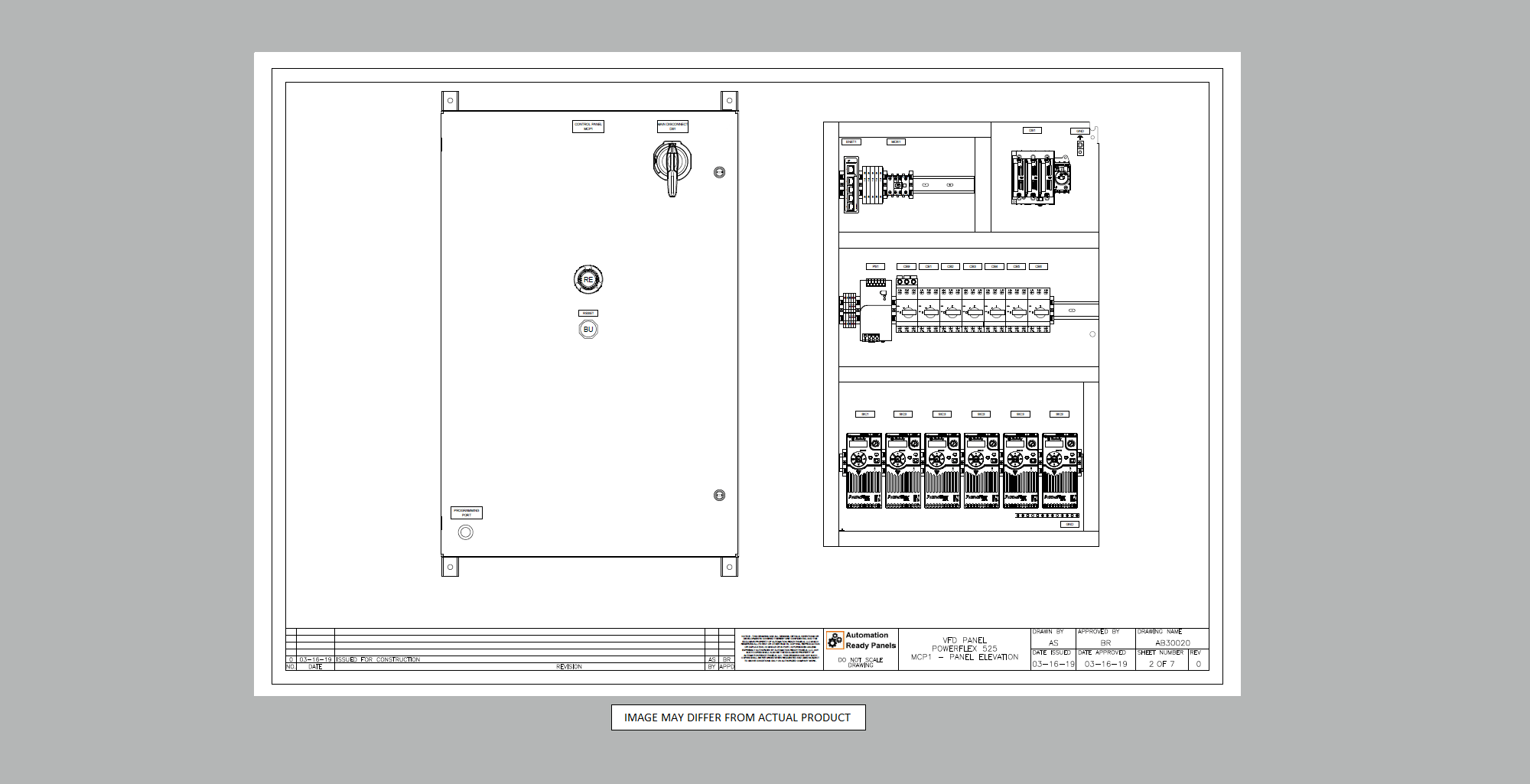This screenshot has width=1530, height=784.
Task: Click the Ethernet switch under ENET1 label
Action: (850, 184)
